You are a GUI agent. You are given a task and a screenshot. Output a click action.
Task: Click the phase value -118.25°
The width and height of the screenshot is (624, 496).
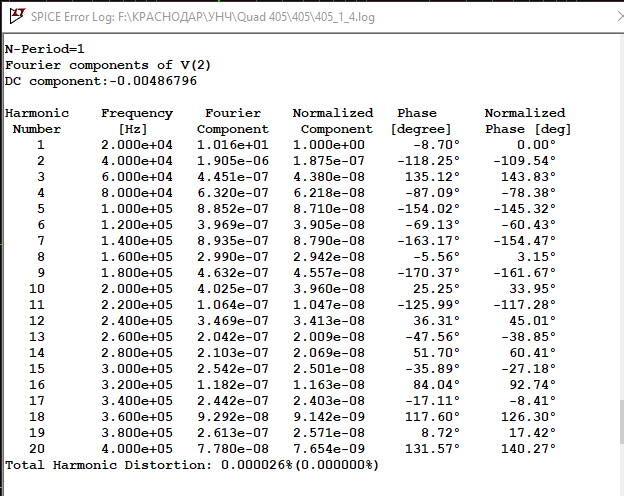[428, 161]
